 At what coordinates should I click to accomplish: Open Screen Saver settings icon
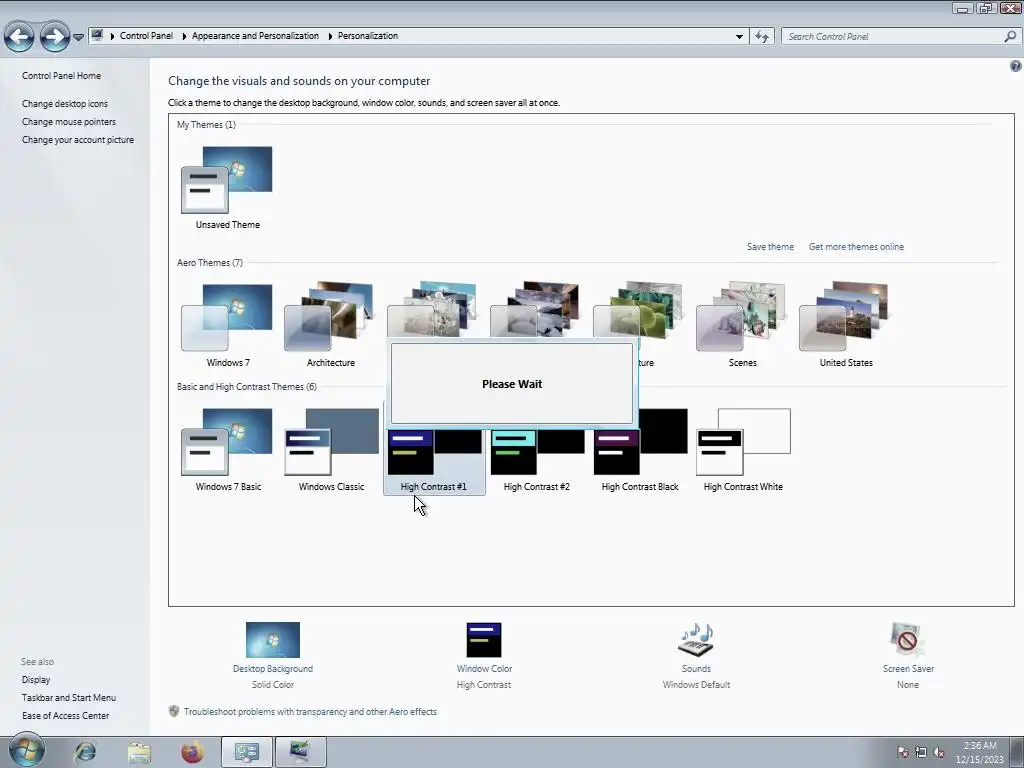click(x=908, y=639)
